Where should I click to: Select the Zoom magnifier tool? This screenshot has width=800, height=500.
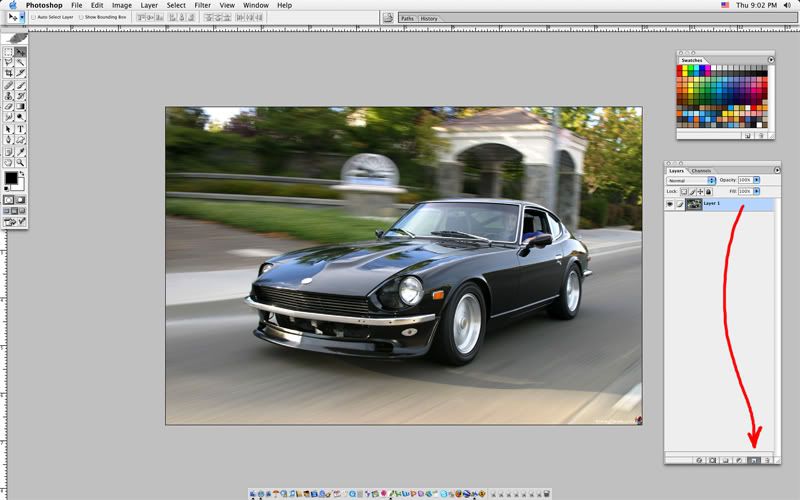click(x=20, y=163)
